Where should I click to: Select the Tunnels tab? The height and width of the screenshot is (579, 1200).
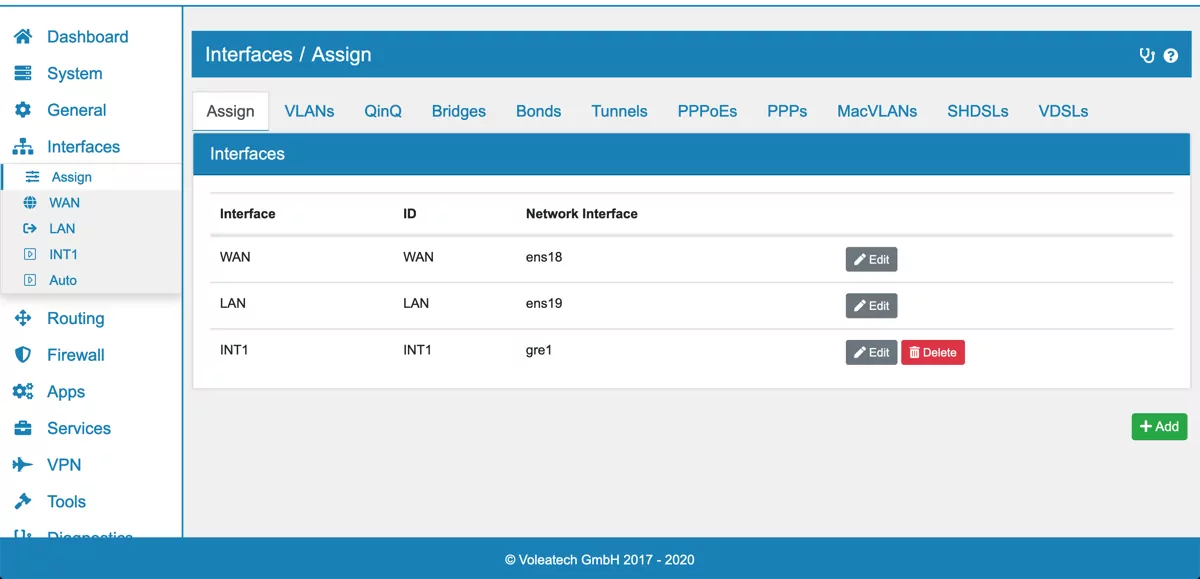pyautogui.click(x=619, y=111)
